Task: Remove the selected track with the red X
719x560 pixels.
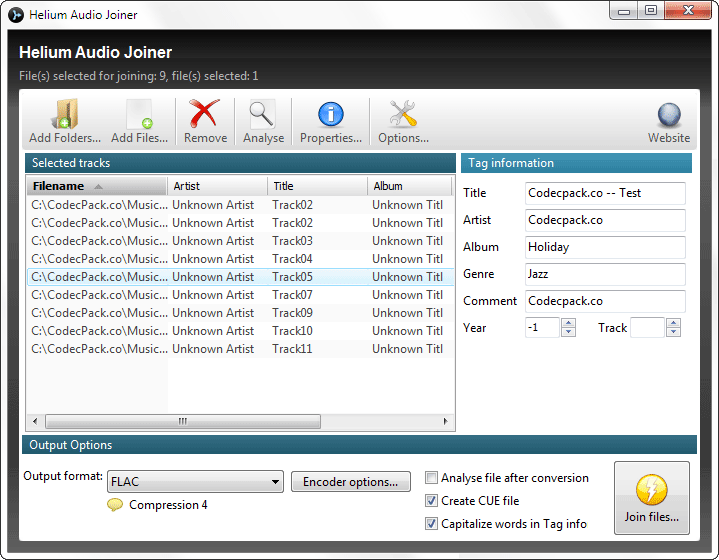Action: point(205,113)
